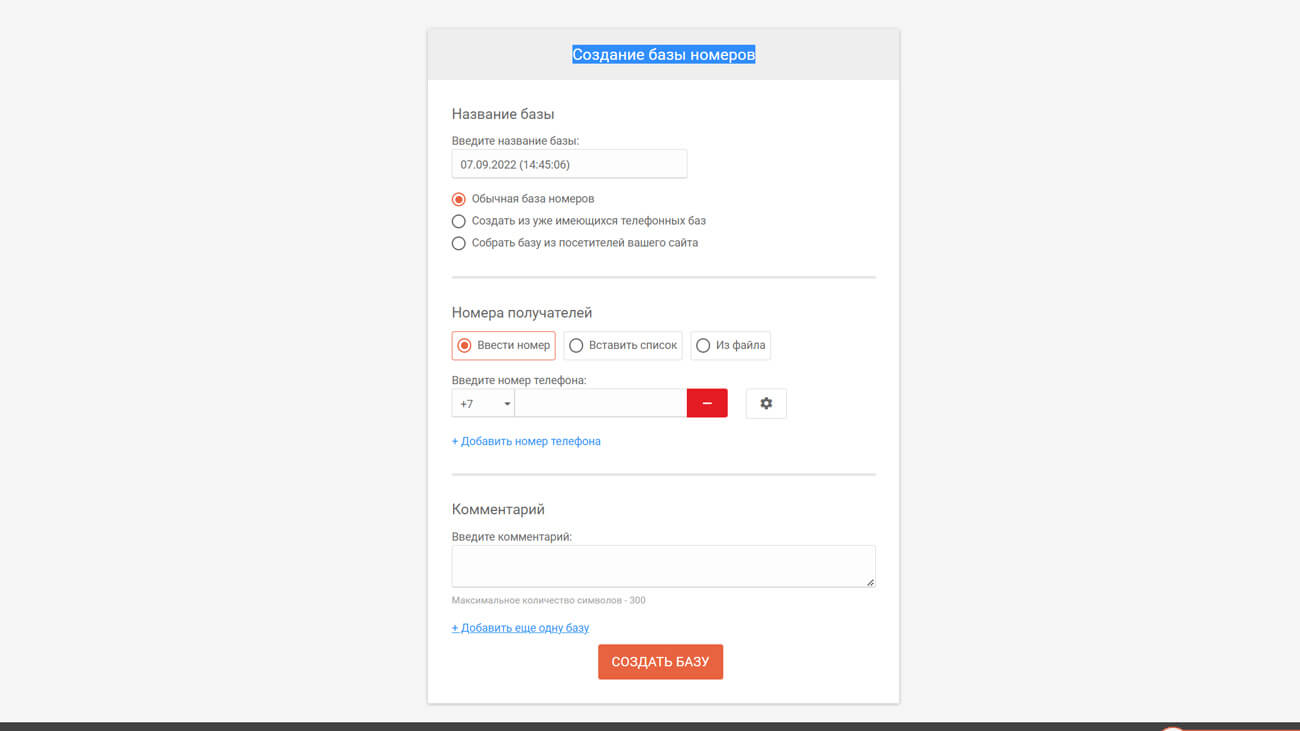
Task: Click the phone number input field
Action: click(600, 403)
